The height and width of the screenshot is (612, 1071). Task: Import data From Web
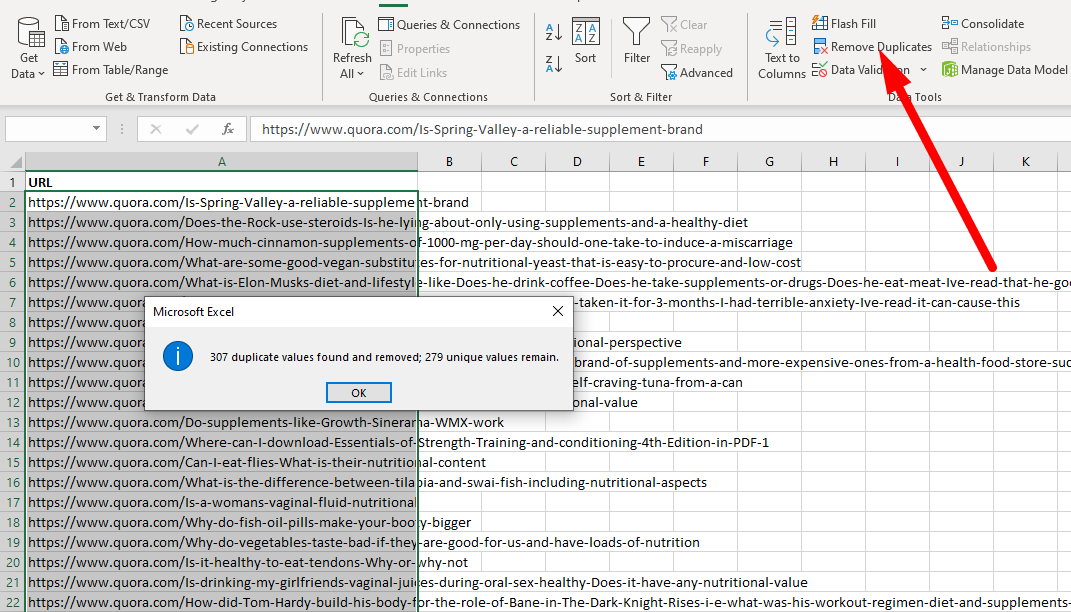point(90,47)
